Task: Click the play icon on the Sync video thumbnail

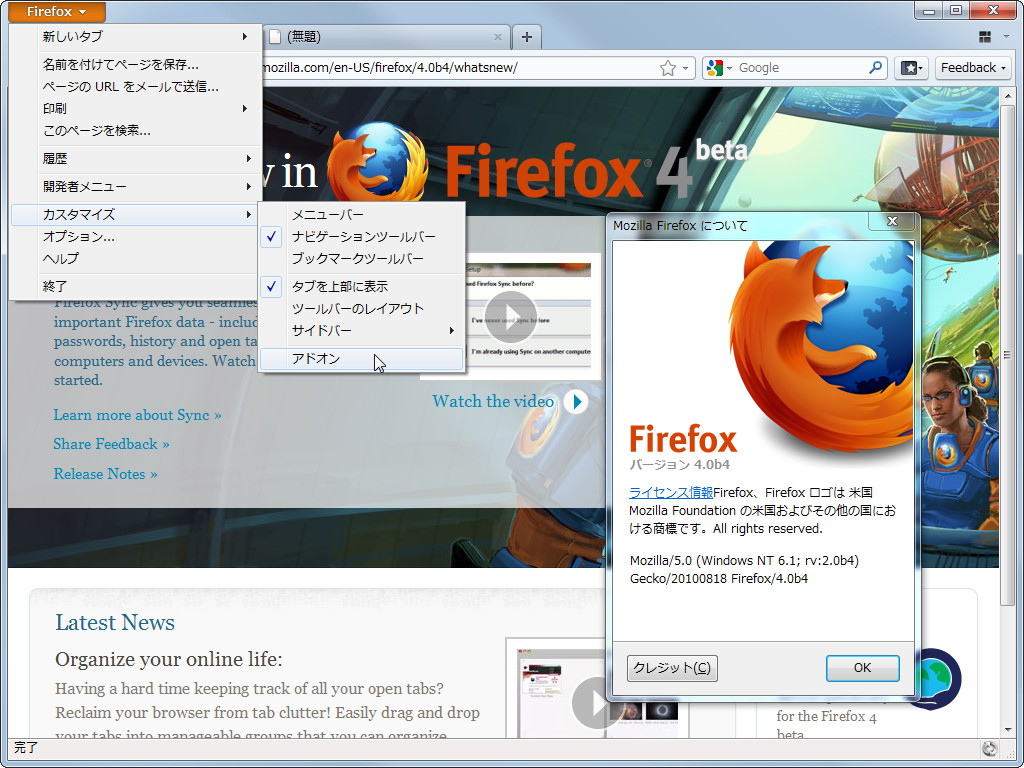Action: pos(510,316)
